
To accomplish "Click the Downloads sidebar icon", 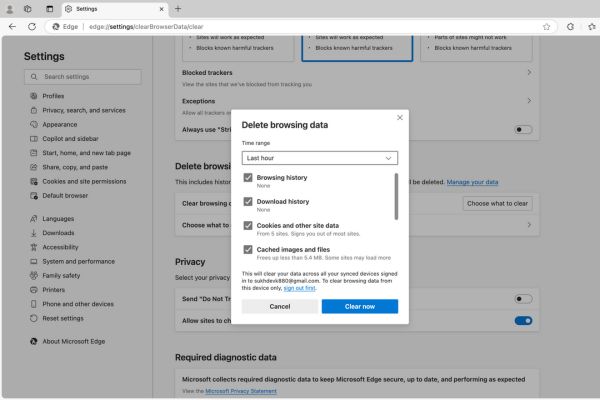I will coord(34,233).
